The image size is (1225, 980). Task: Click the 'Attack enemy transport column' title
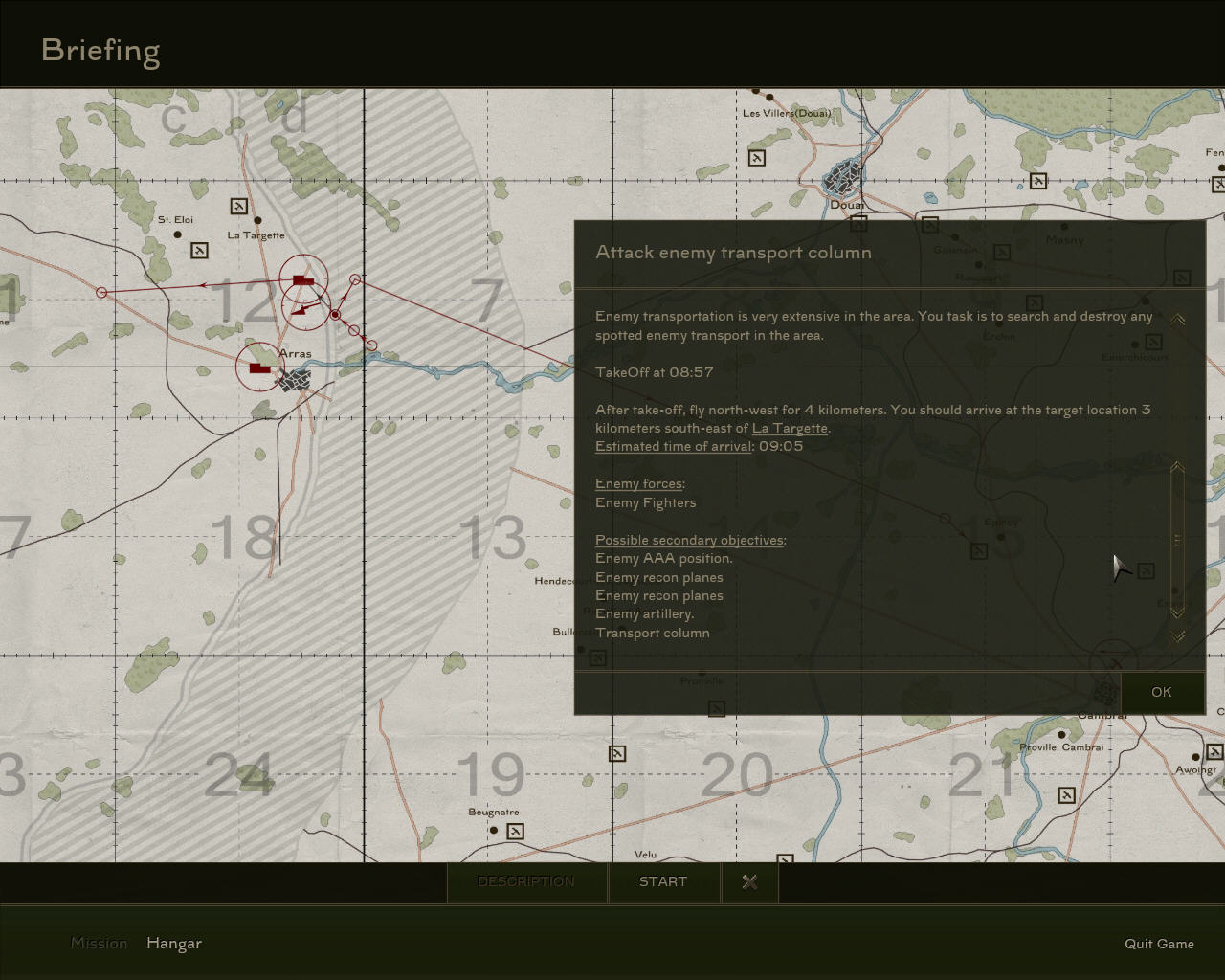[733, 253]
